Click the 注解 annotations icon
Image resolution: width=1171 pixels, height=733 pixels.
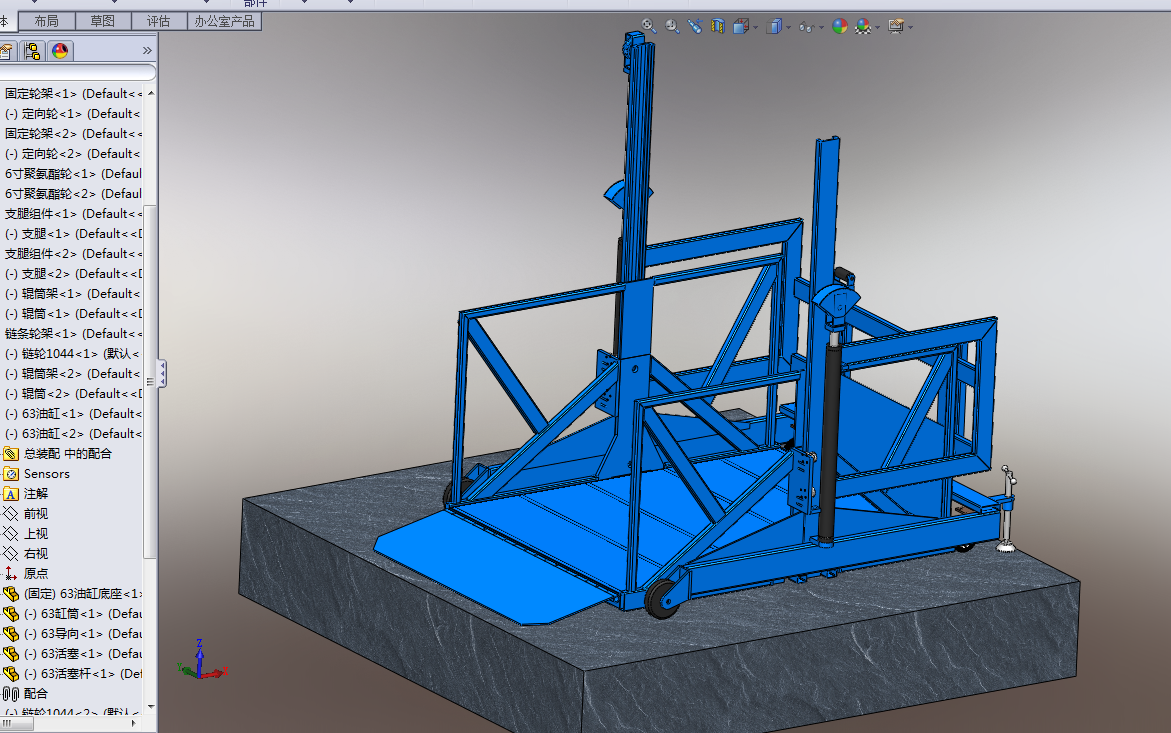(10, 494)
